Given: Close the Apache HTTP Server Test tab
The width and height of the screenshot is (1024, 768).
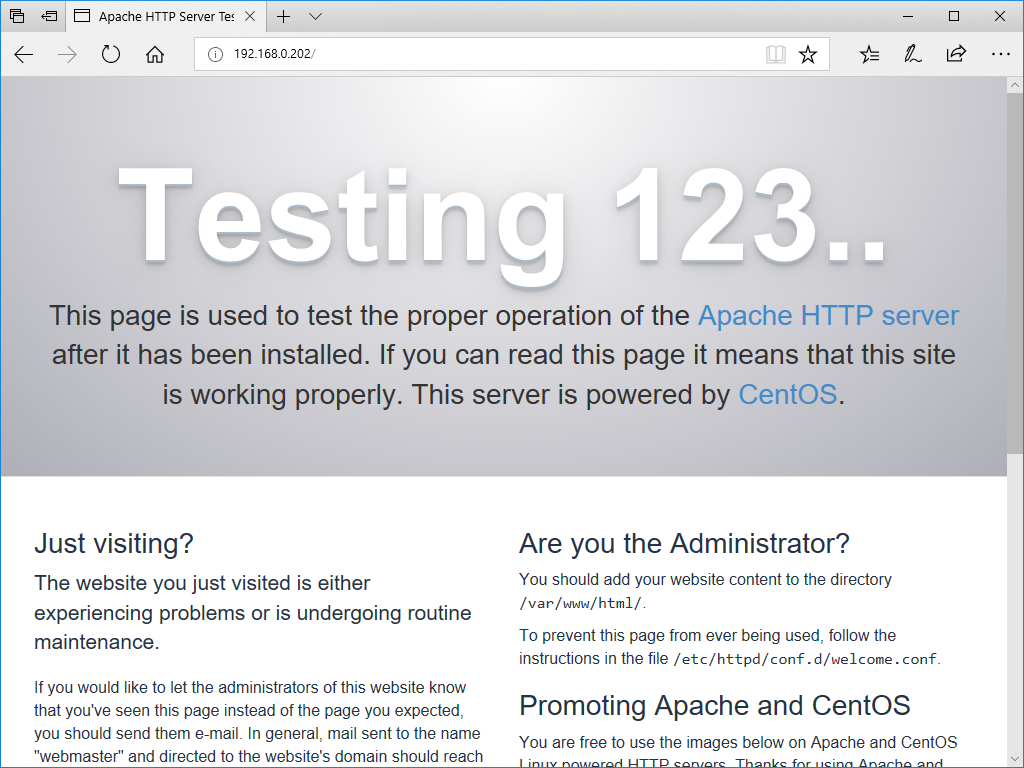Looking at the screenshot, I should (x=249, y=16).
